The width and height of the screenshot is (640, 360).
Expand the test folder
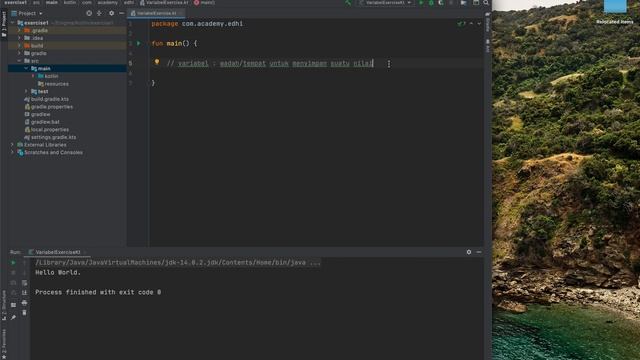(x=26, y=91)
